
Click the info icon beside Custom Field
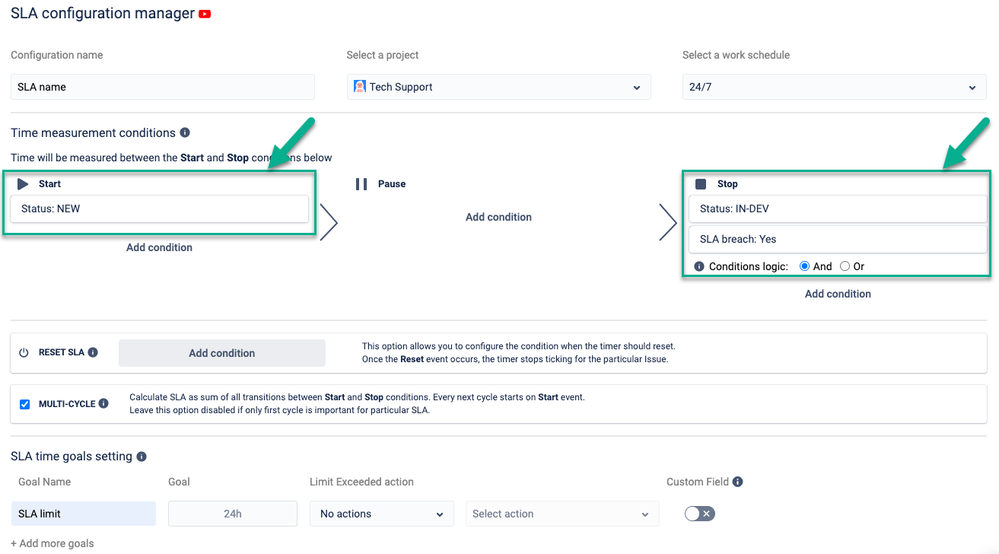tap(737, 482)
